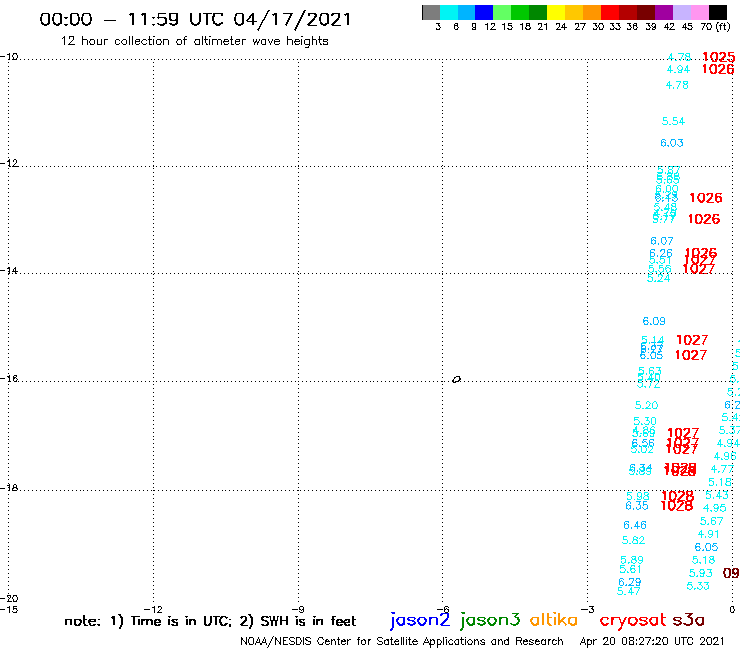
Task: Click the 6.09 wave height value
Action: pyautogui.click(x=654, y=321)
